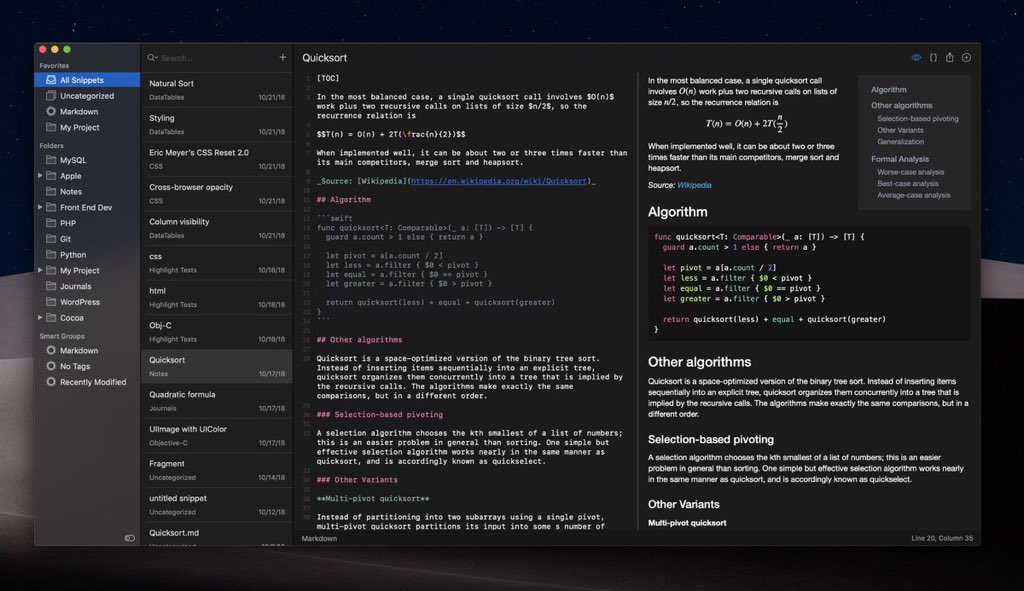
Task: Open the Cross-browser opacity snippet
Action: pyautogui.click(x=217, y=193)
